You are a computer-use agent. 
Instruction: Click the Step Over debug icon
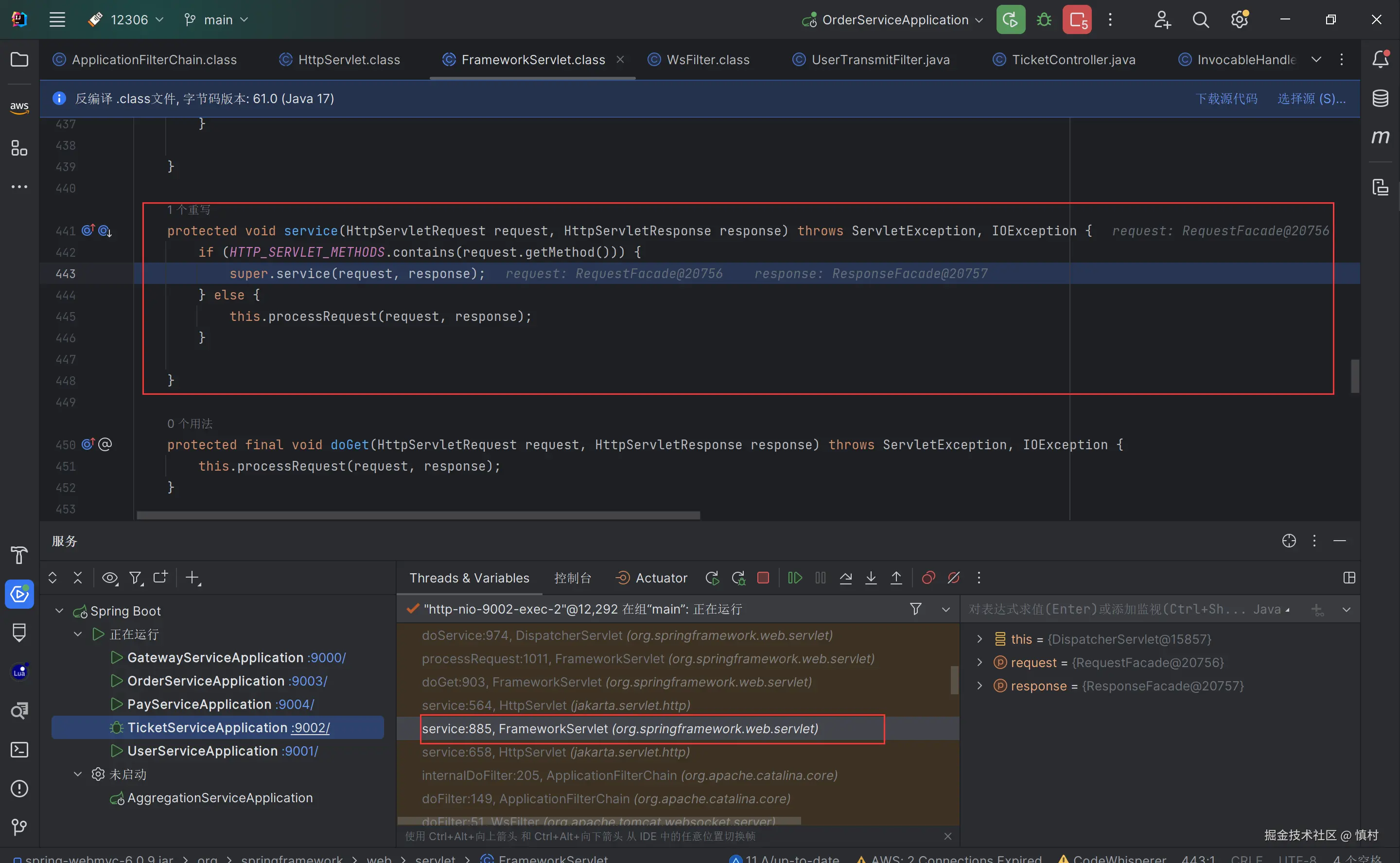(845, 578)
